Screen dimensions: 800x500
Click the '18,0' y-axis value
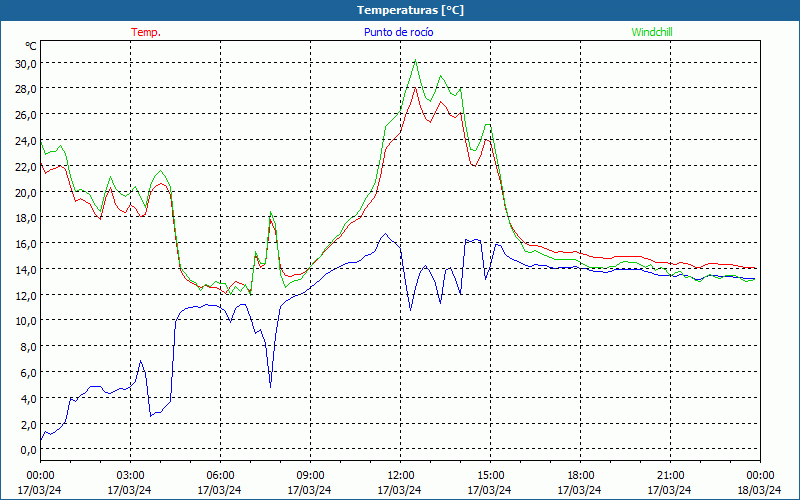25,218
